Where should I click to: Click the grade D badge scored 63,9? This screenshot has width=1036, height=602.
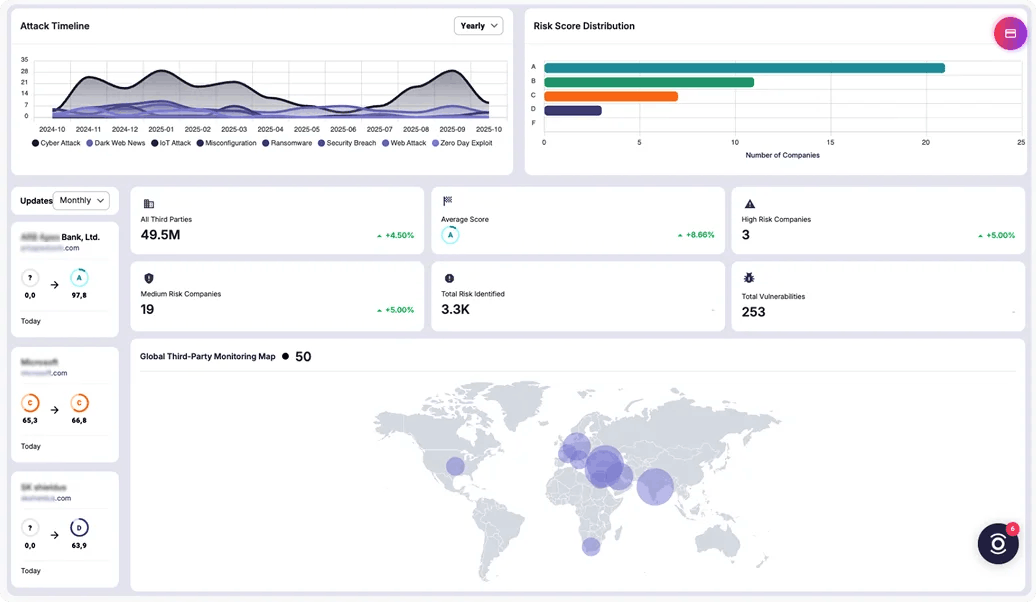[79, 527]
